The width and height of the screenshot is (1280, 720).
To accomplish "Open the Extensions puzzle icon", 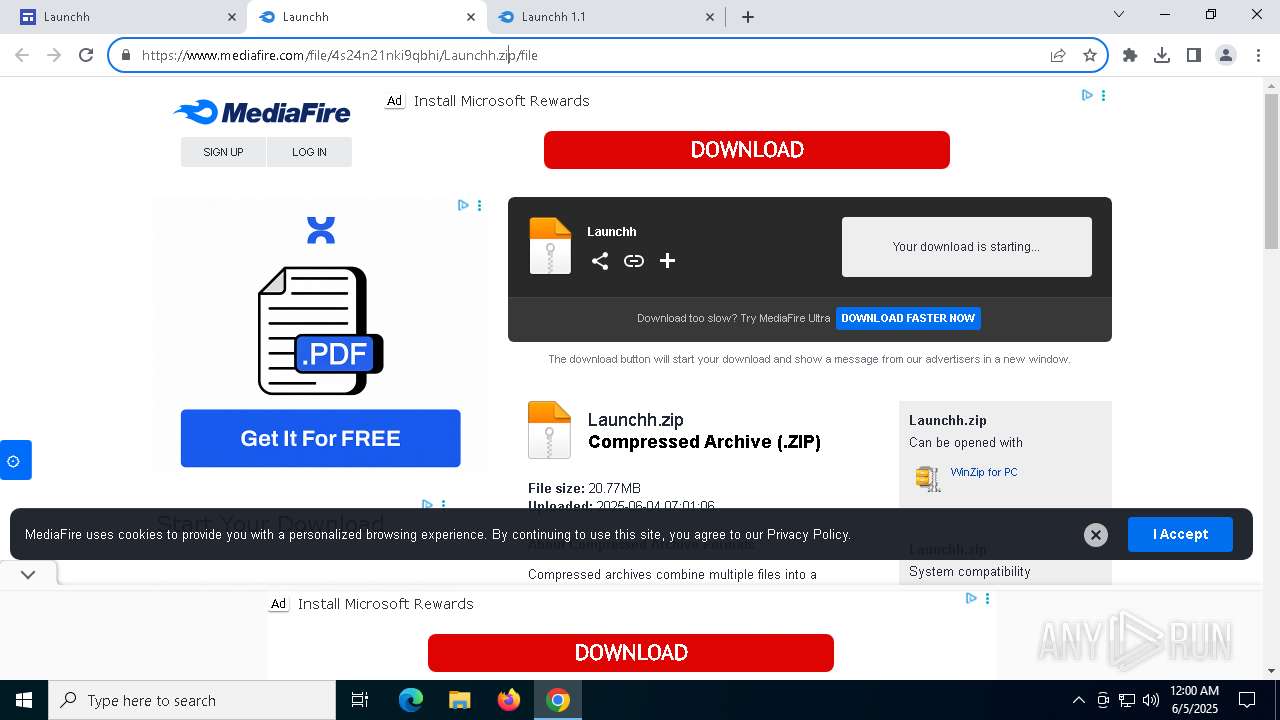I will pyautogui.click(x=1130, y=55).
